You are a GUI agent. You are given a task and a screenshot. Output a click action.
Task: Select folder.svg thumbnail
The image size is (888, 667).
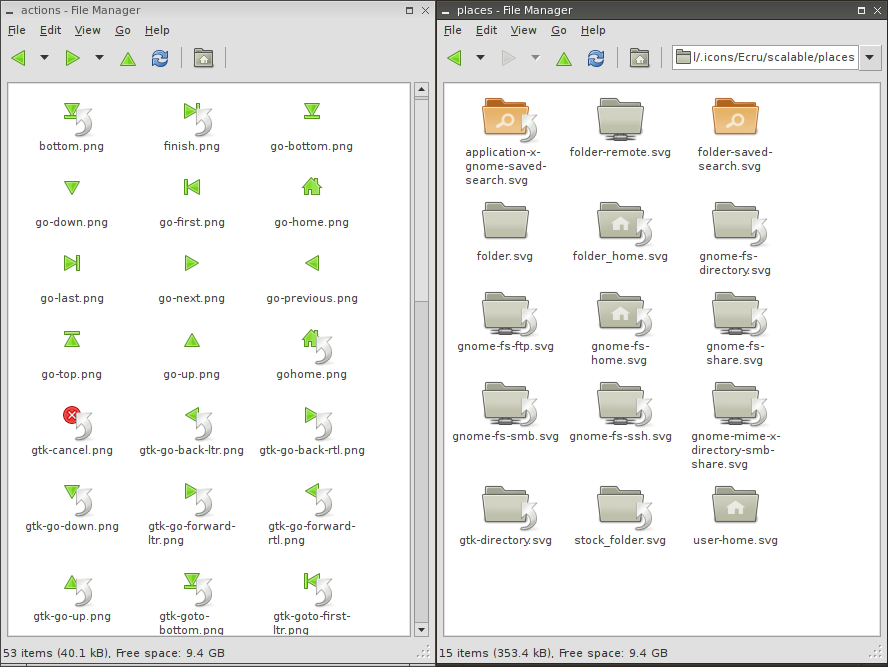(x=505, y=220)
